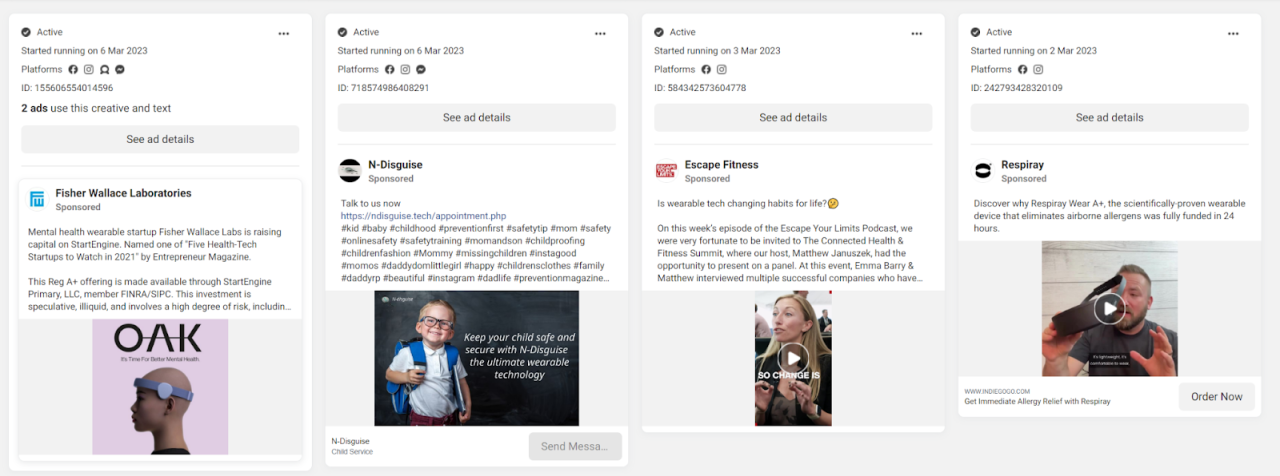Select ad ID 242793428320109 text

coord(1017,88)
